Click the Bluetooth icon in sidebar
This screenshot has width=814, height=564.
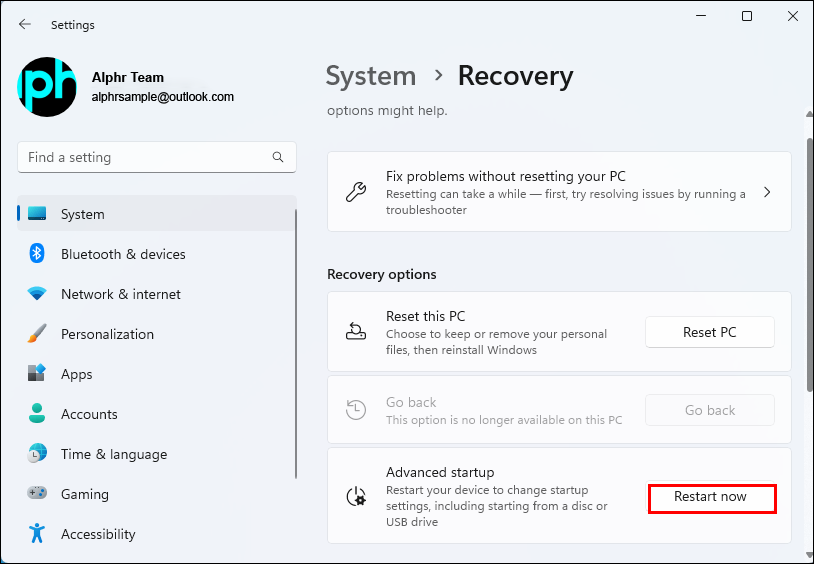(37, 254)
